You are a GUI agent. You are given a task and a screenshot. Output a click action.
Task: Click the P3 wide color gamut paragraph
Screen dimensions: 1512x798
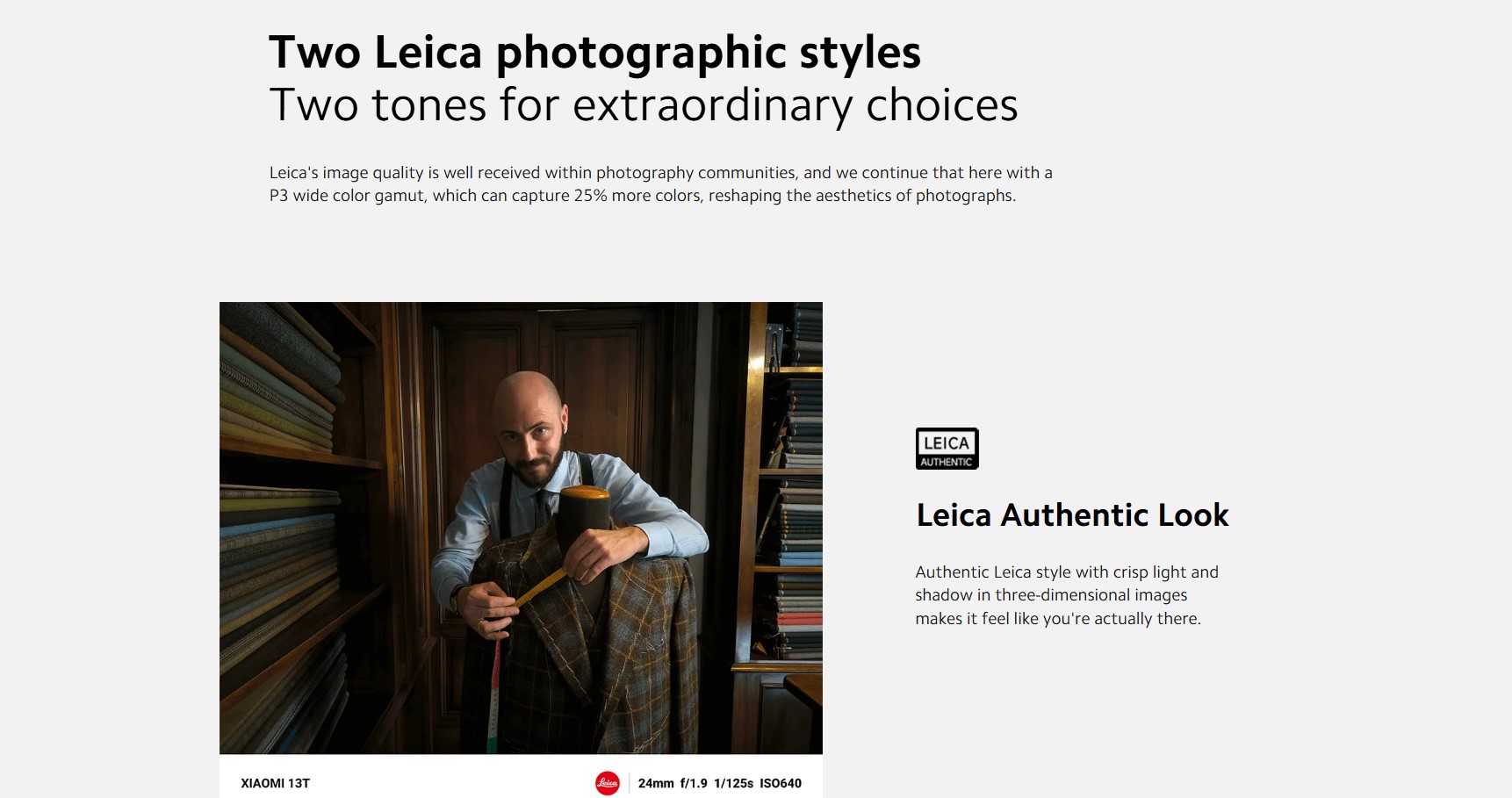tap(660, 184)
